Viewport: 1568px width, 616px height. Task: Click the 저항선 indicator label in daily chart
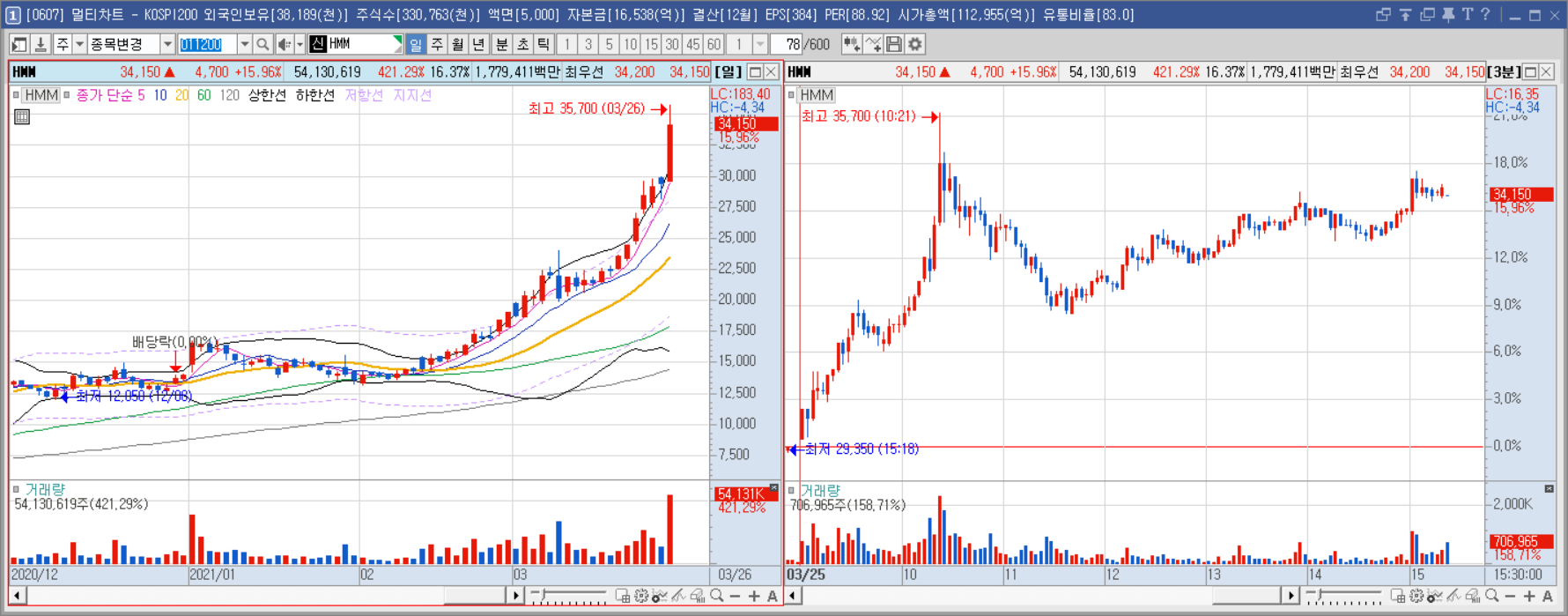point(364,95)
